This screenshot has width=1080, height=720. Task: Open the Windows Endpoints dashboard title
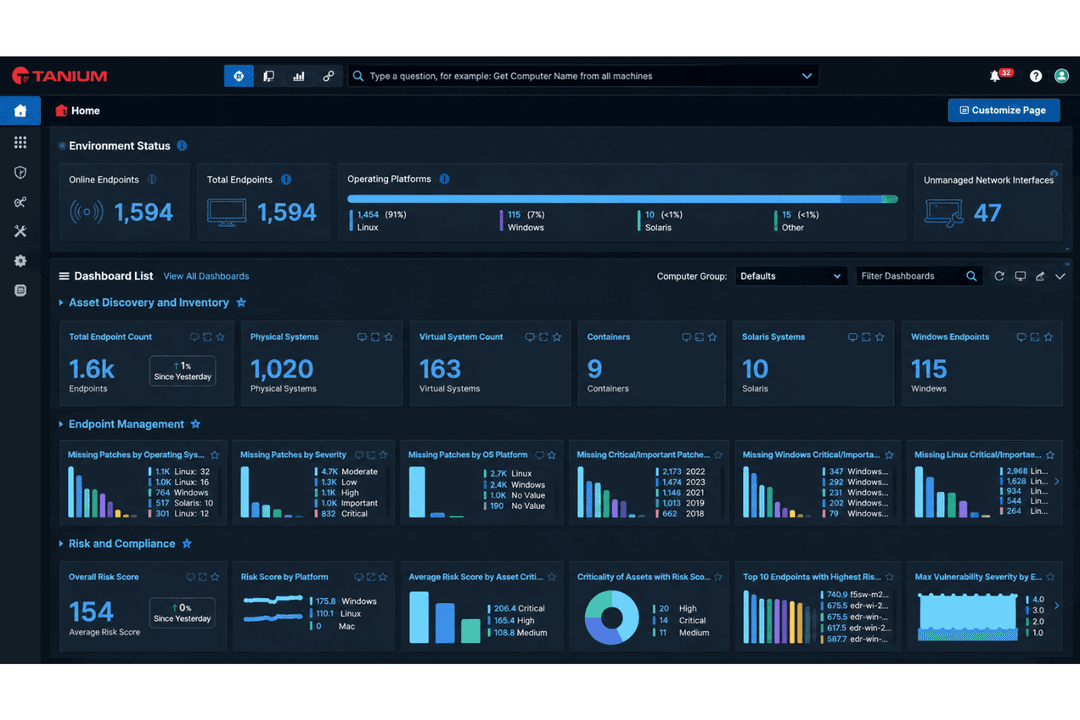pos(950,337)
